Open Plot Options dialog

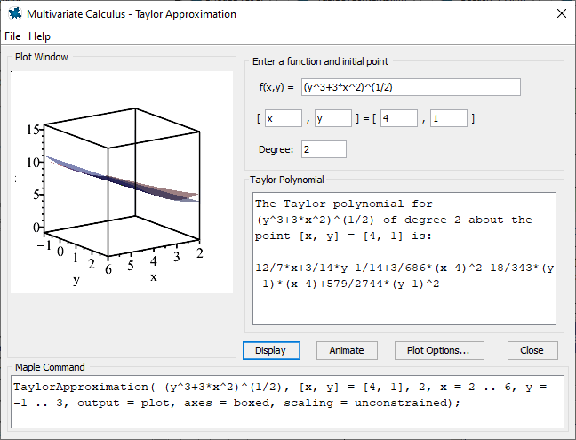[439, 350]
